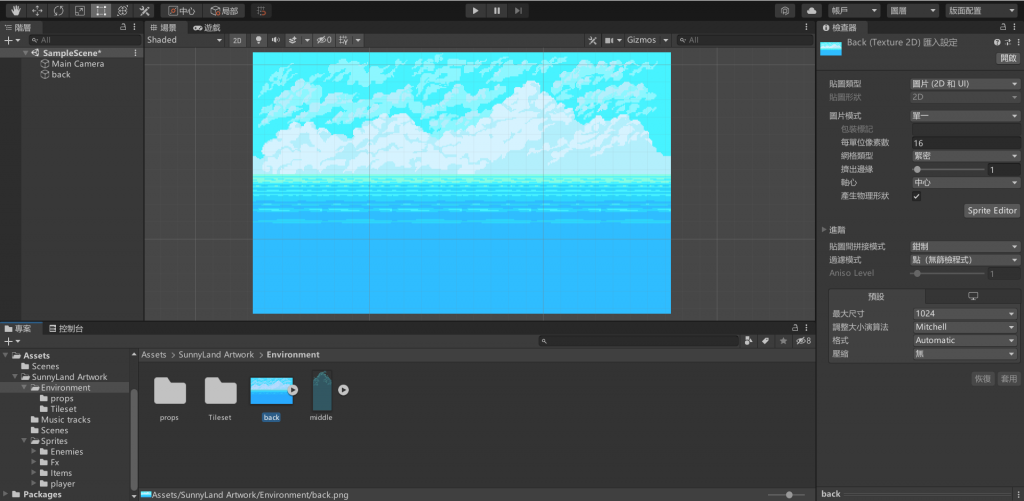
Task: Collapse the SampleScene tree
Action: [25, 53]
